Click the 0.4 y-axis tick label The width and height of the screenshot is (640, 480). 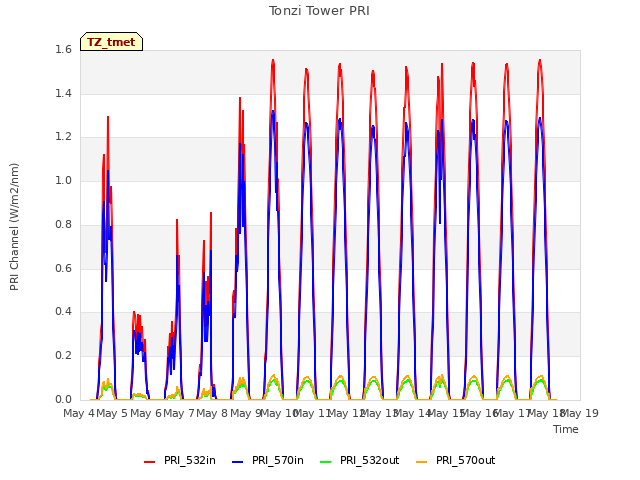(63, 312)
